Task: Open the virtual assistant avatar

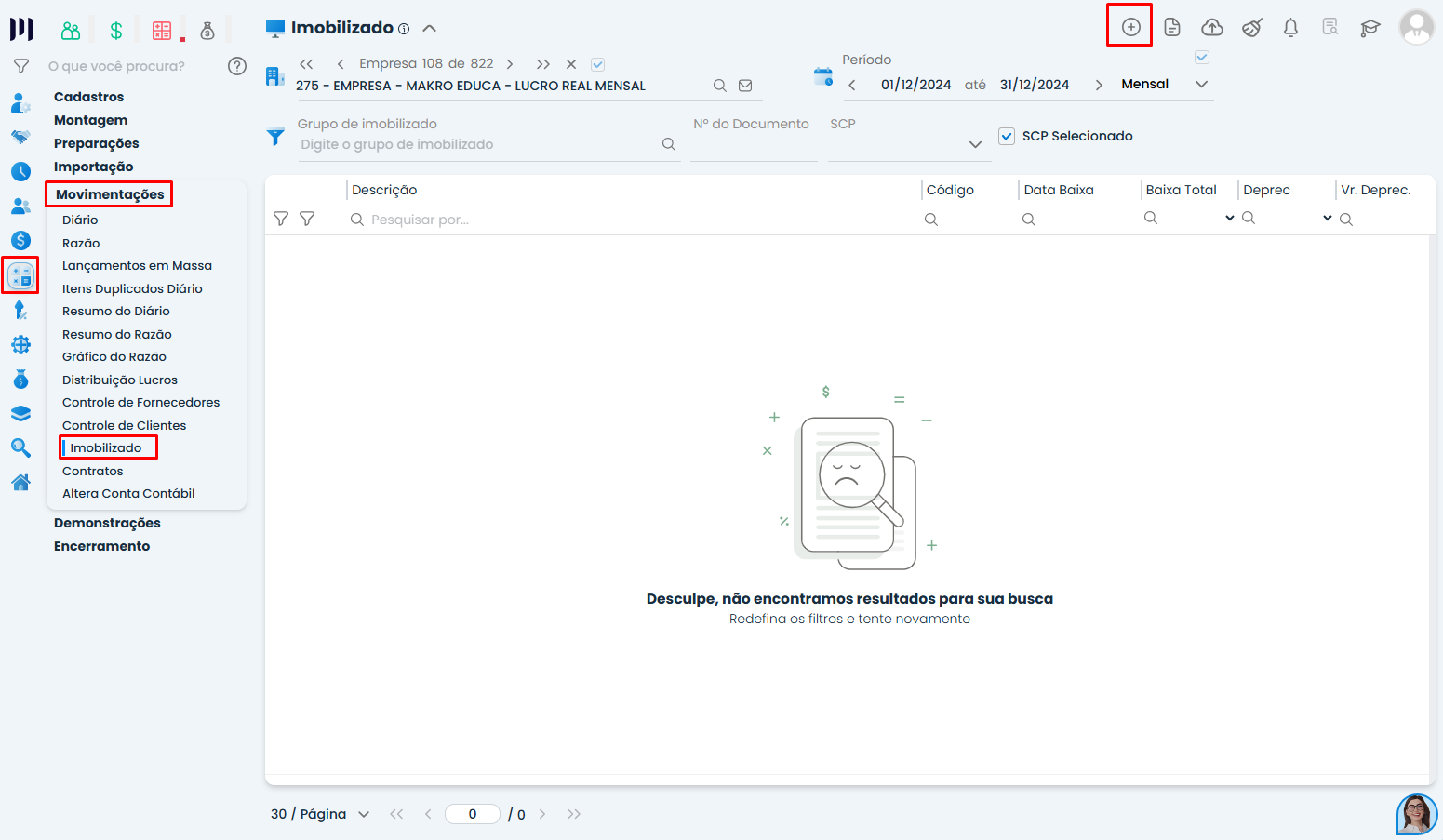Action: coord(1417,814)
